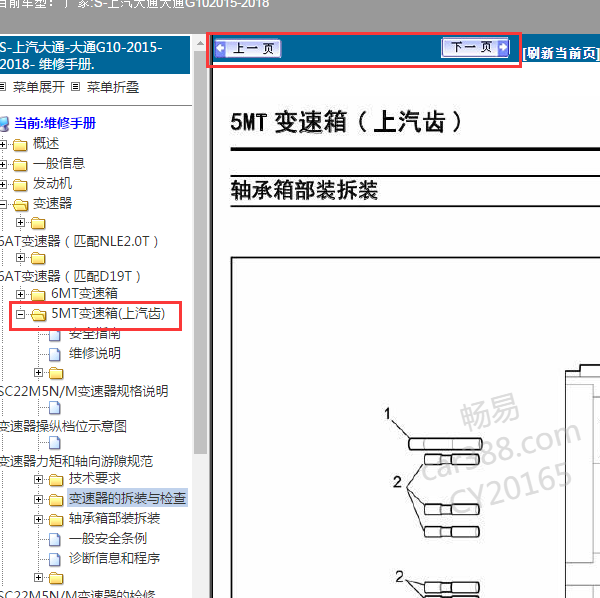Image resolution: width=600 pixels, height=598 pixels.
Task: Expand the 轴承箱部装拆装 tree node
Action: pos(38,519)
